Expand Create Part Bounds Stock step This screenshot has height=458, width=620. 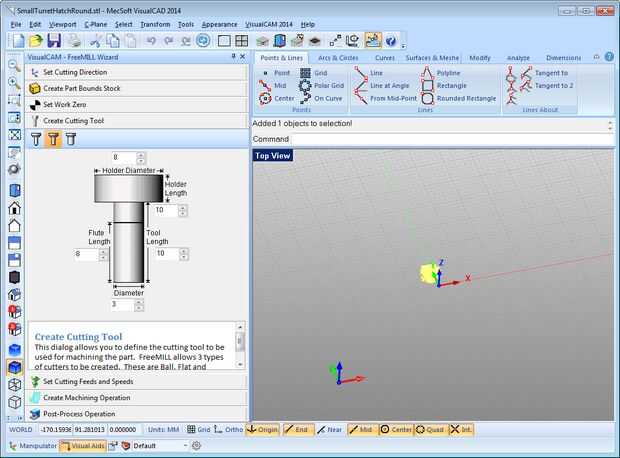(x=136, y=88)
